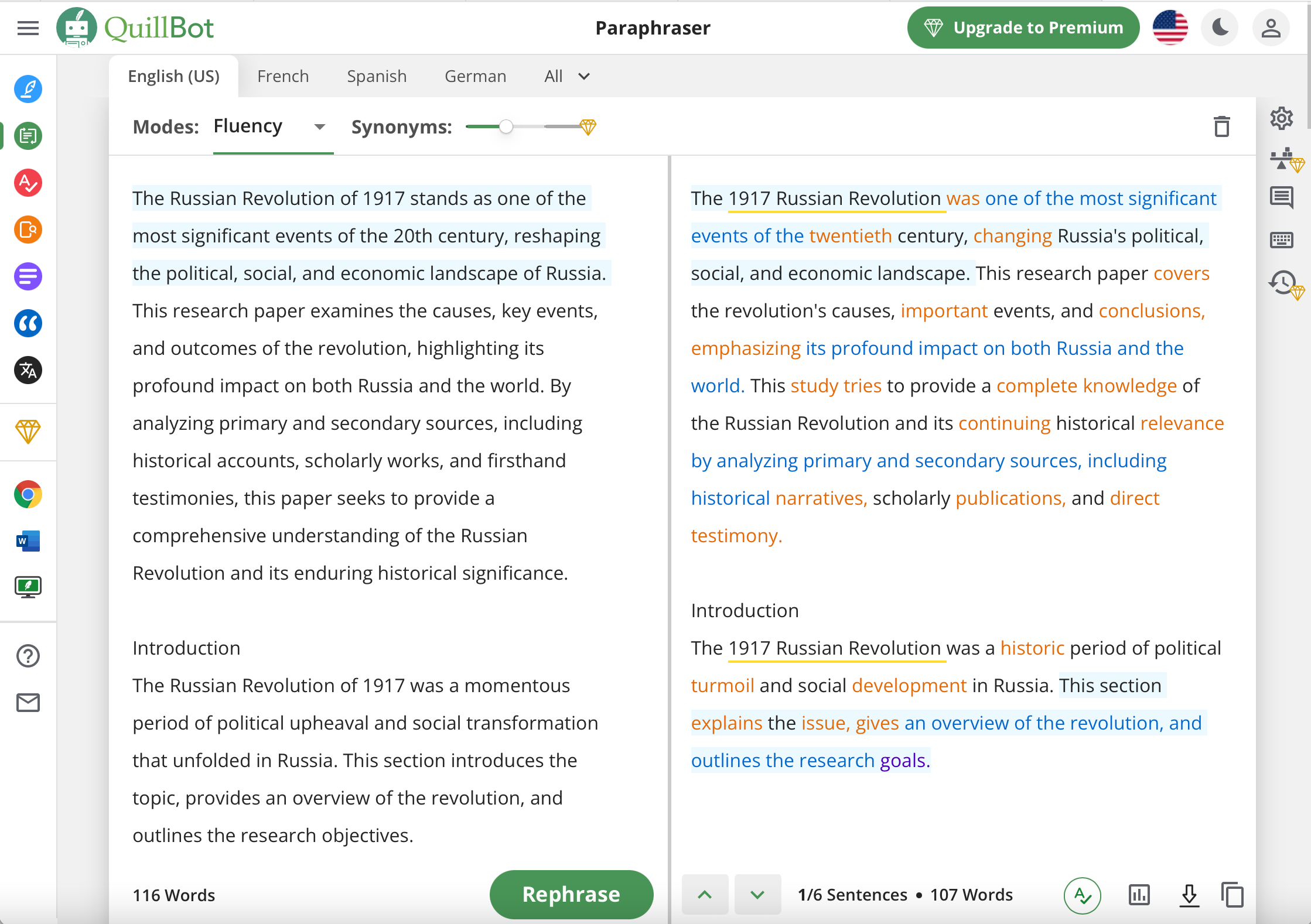Open the premium History icon
This screenshot has height=924, width=1311.
tap(1286, 285)
